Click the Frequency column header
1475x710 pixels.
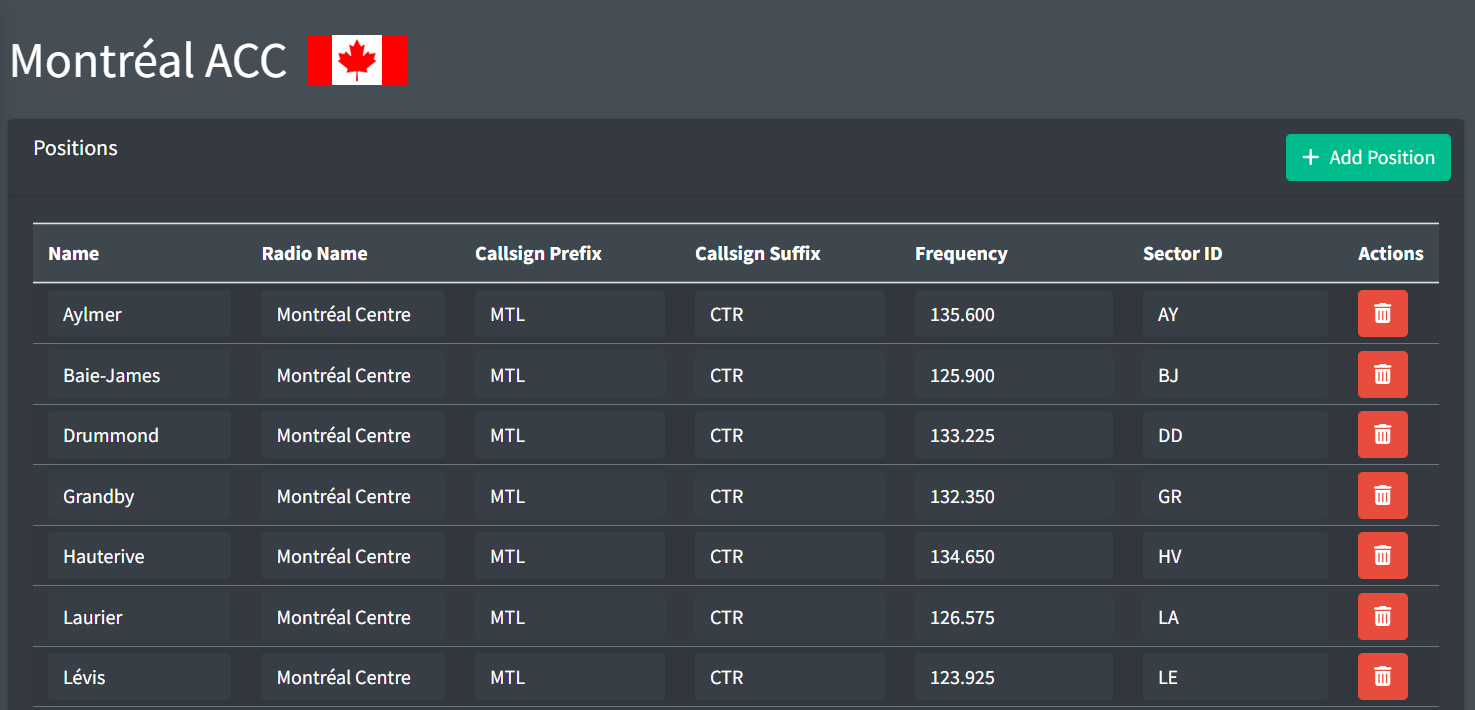(961, 254)
